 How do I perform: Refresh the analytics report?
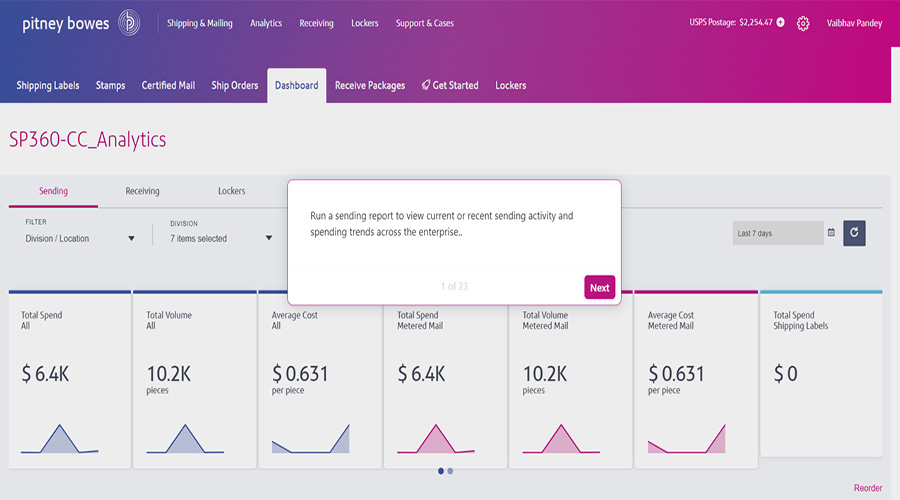pyautogui.click(x=854, y=233)
